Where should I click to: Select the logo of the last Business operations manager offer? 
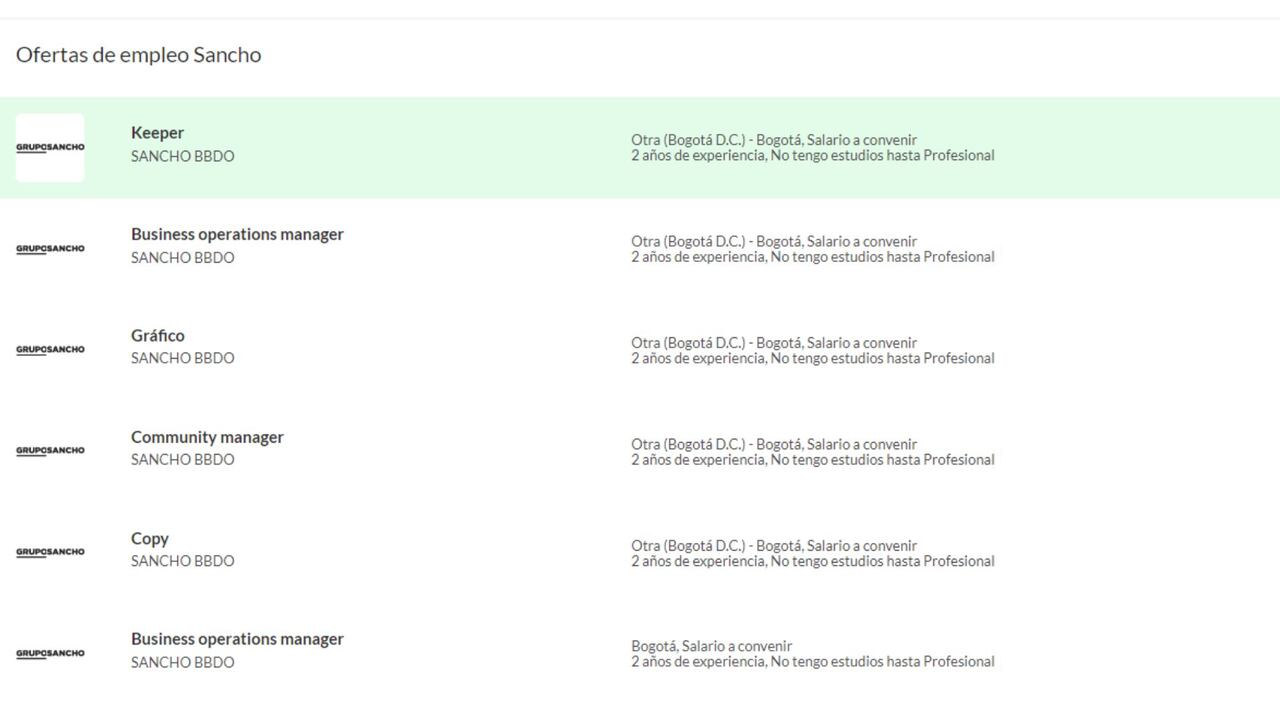pyautogui.click(x=50, y=653)
